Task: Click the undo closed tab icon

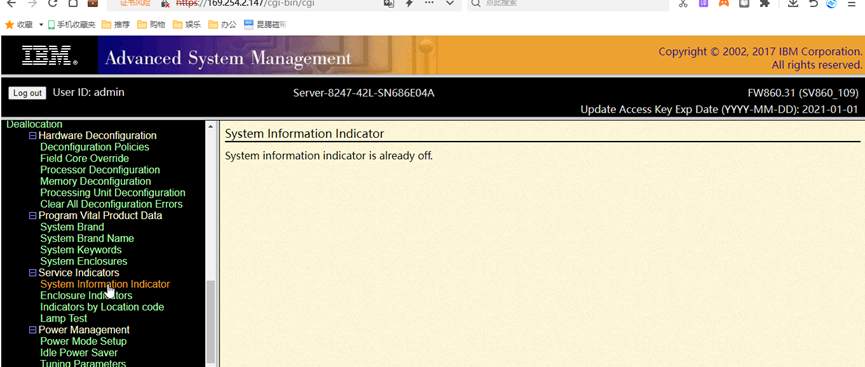Action: point(813,3)
